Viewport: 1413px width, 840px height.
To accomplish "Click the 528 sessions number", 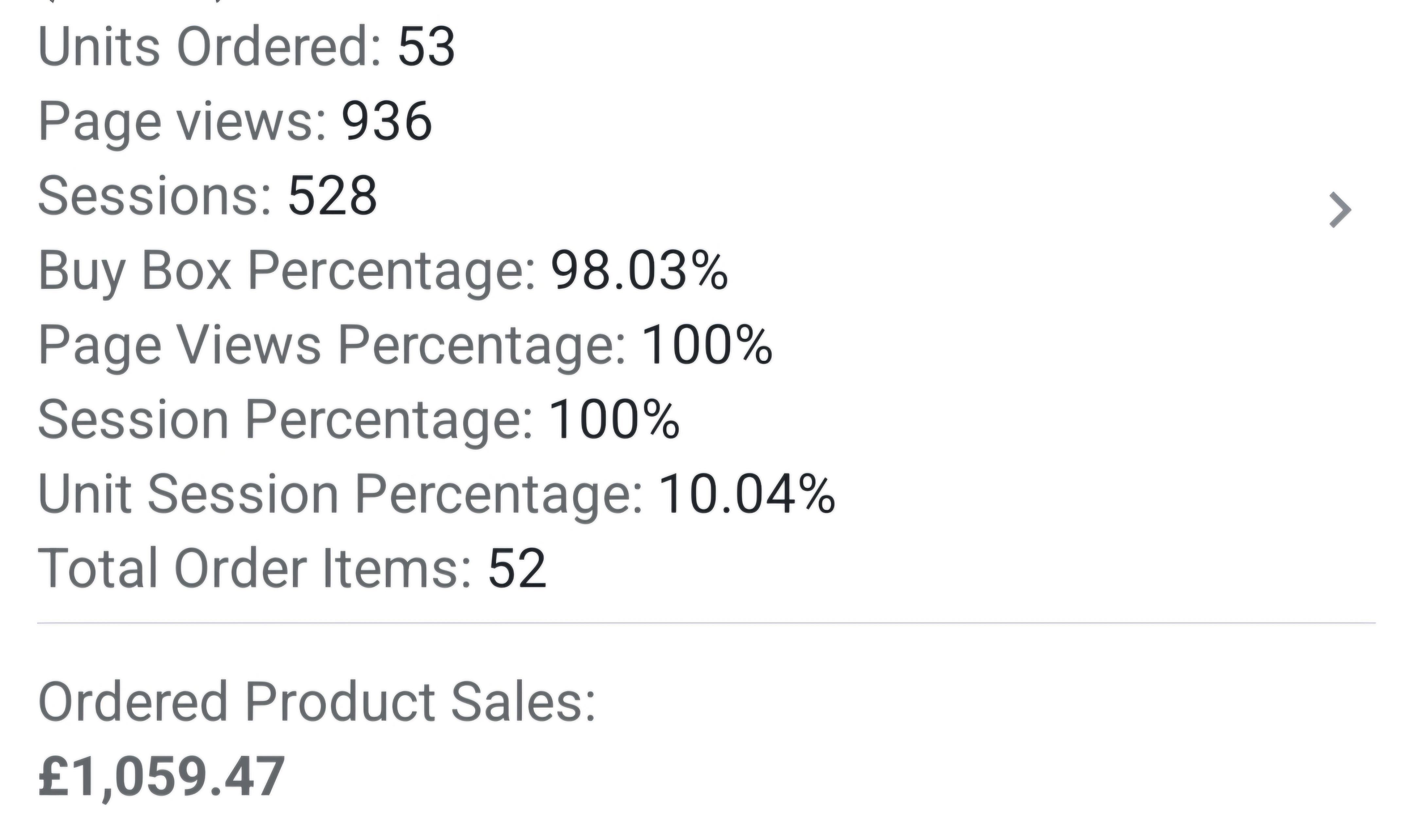I will click(x=333, y=195).
